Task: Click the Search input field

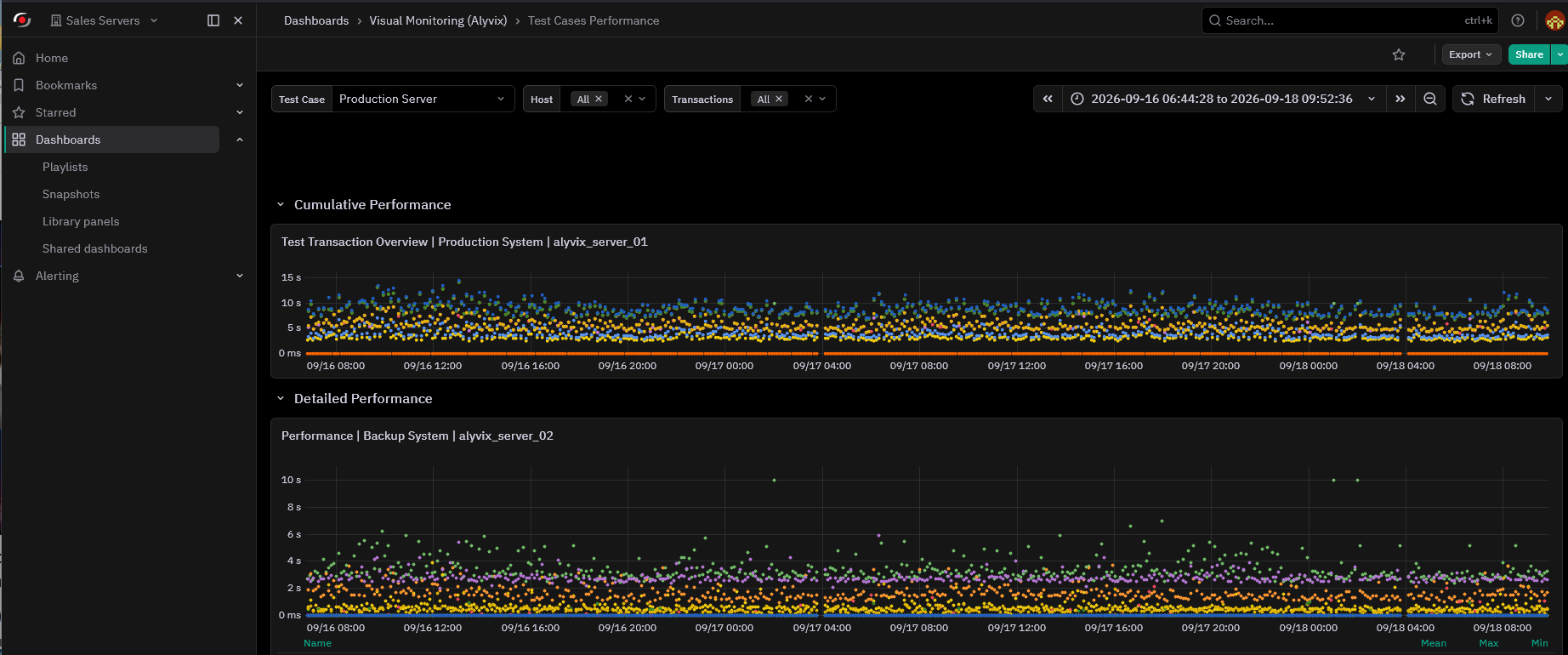Action: 1349,20
